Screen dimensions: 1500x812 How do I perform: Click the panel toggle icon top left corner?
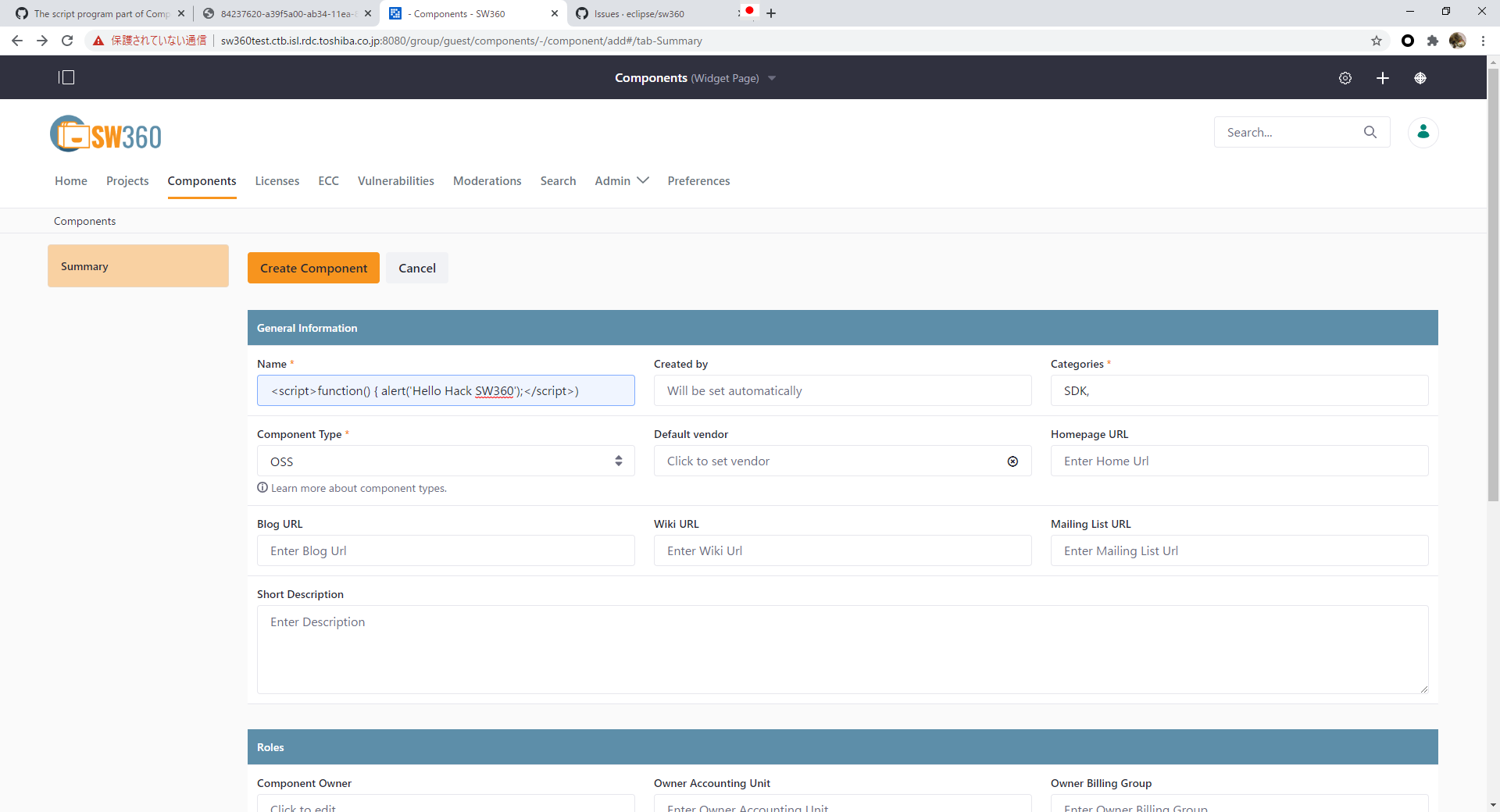tap(67, 77)
